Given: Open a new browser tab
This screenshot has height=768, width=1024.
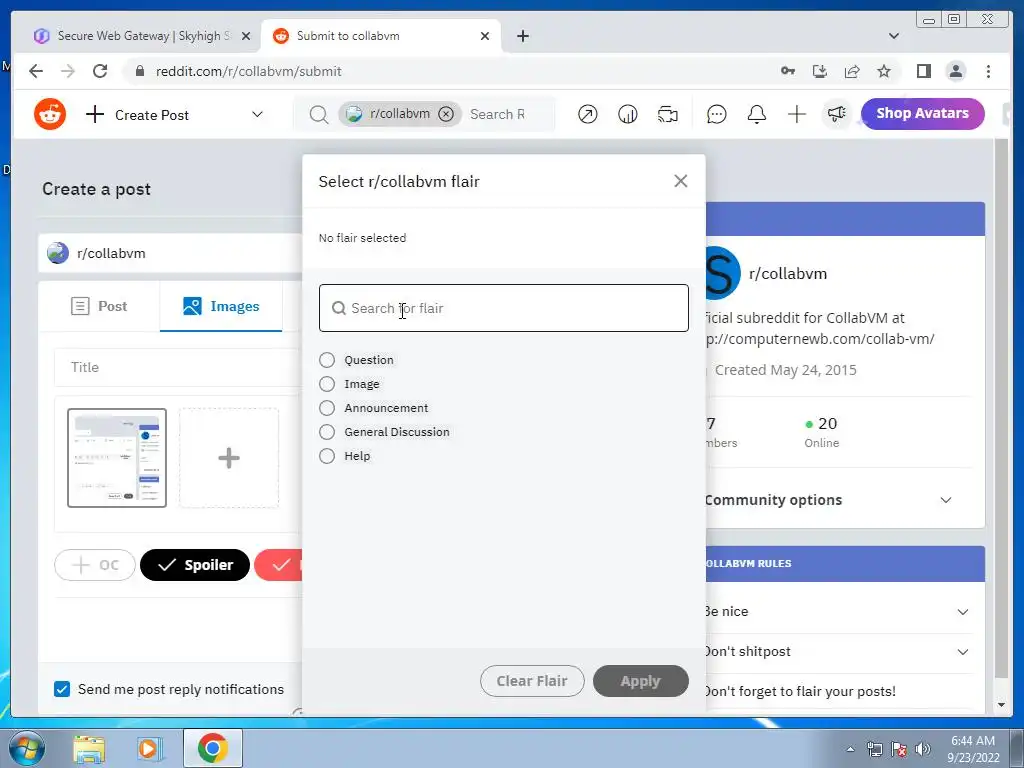Looking at the screenshot, I should point(522,36).
